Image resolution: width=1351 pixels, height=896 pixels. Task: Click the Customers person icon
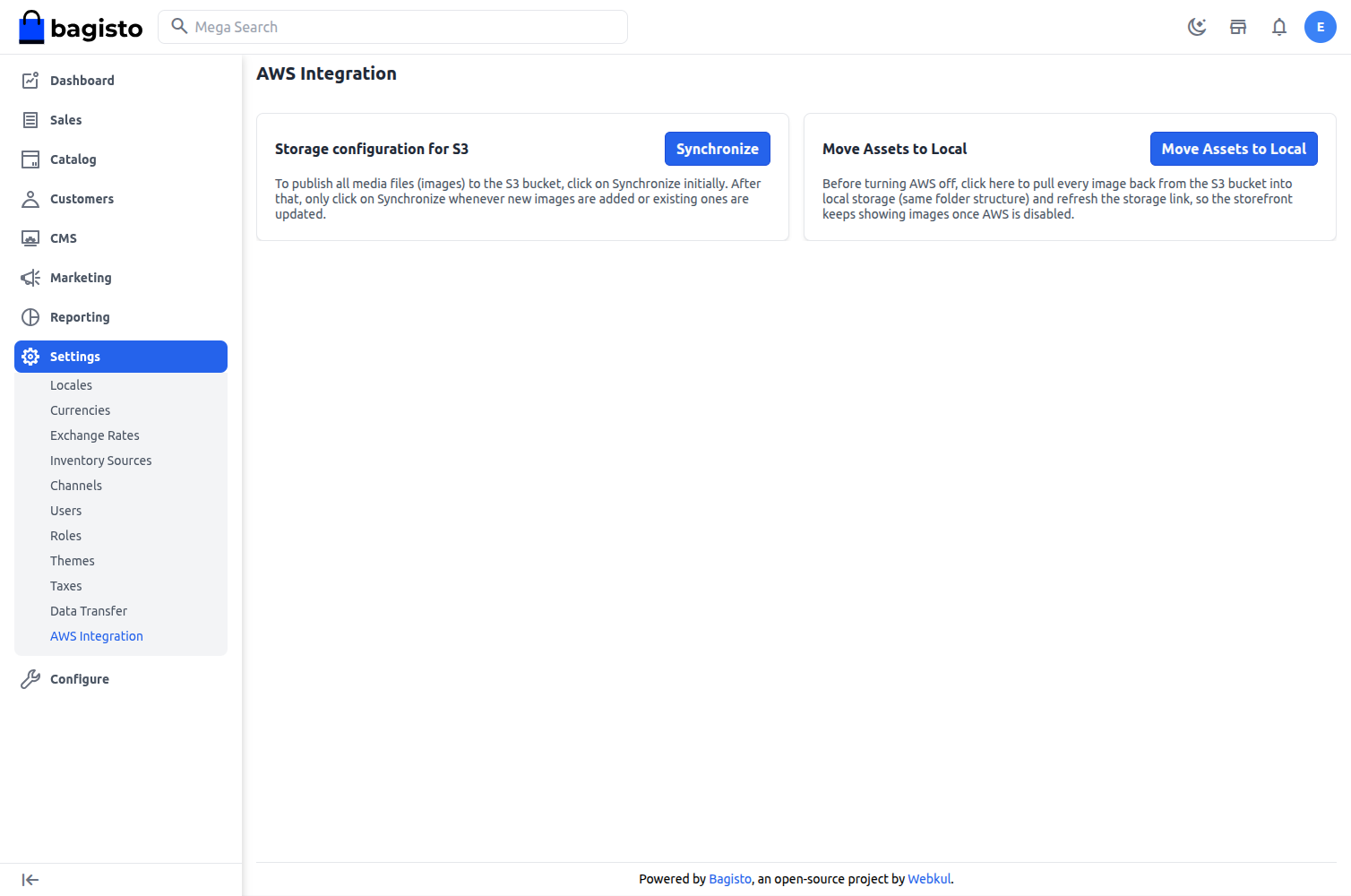[x=30, y=199]
